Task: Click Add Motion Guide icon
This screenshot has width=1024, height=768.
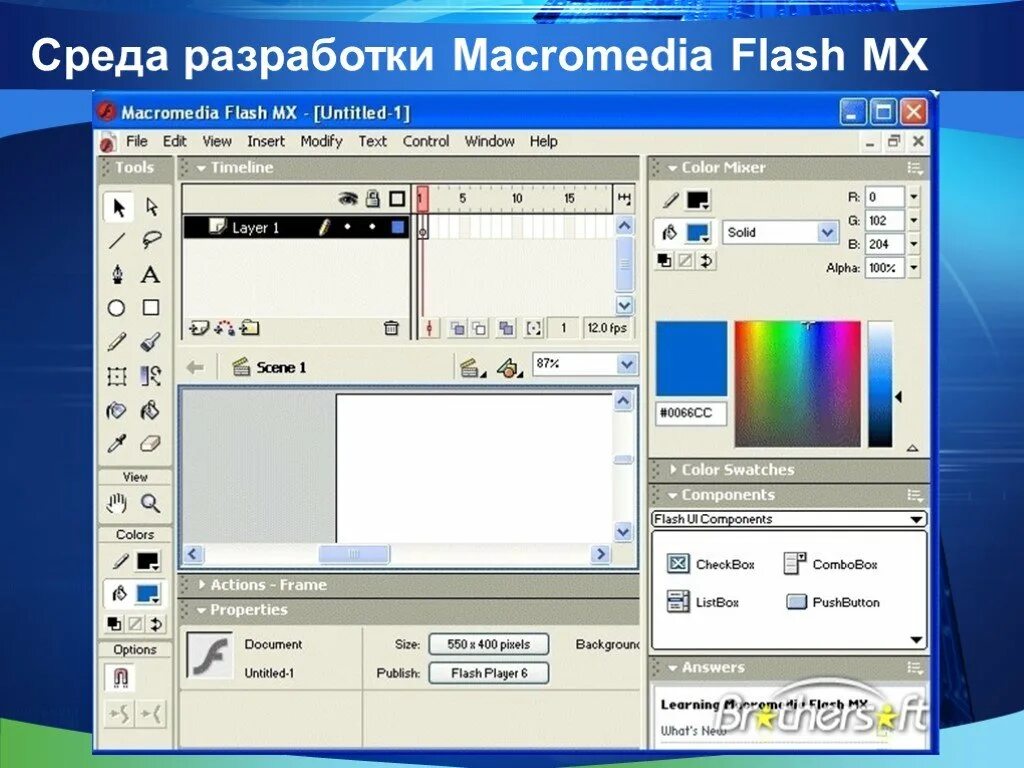Action: coord(224,328)
